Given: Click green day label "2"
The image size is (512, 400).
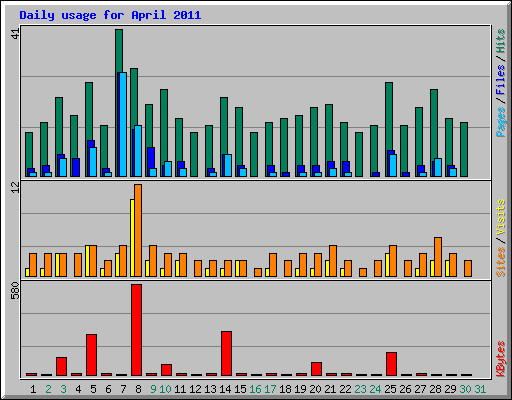Looking at the screenshot, I should pyautogui.click(x=48, y=389).
